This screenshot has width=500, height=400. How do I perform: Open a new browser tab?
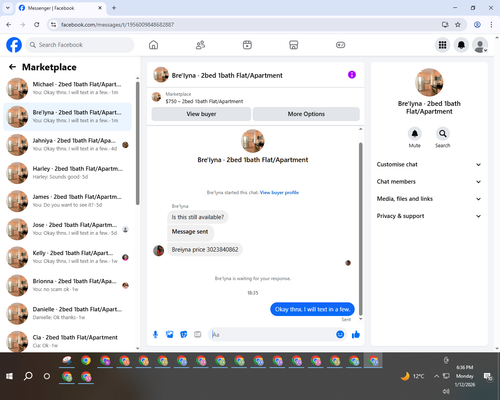114,8
